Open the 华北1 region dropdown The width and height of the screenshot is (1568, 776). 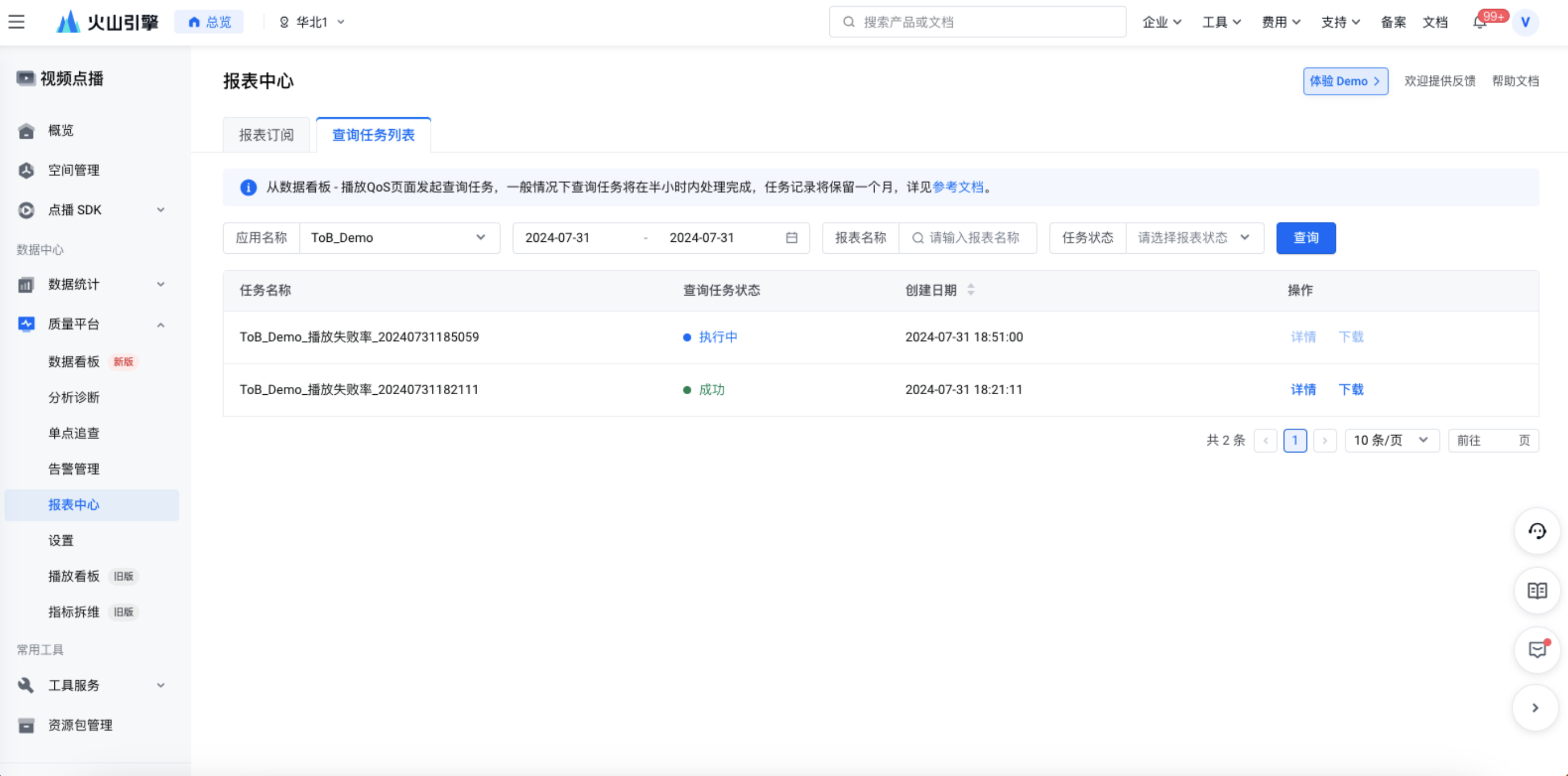[312, 22]
